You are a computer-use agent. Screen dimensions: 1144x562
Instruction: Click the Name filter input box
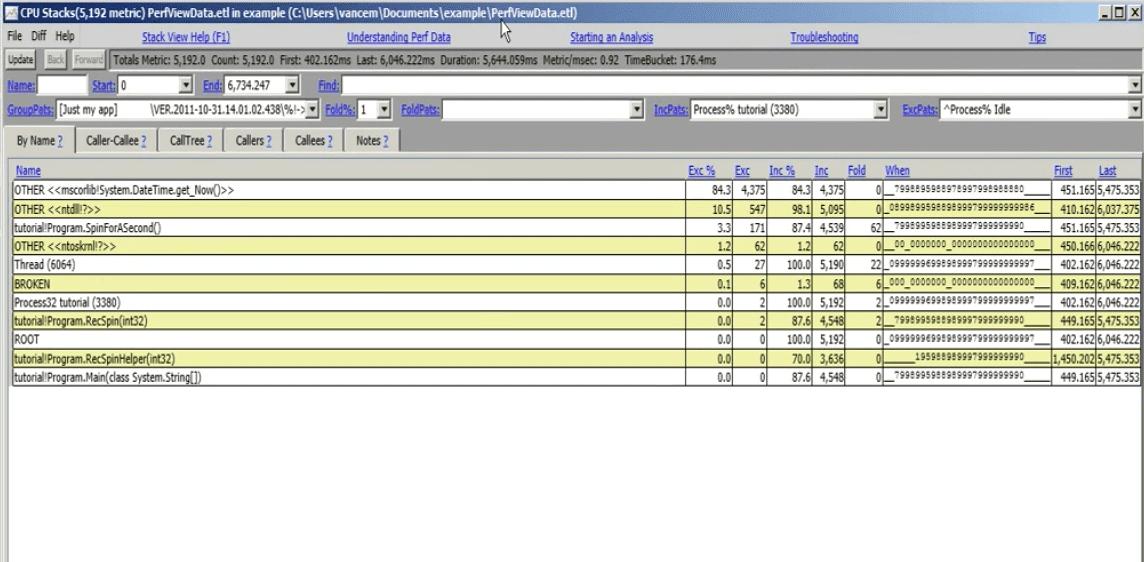[62, 86]
